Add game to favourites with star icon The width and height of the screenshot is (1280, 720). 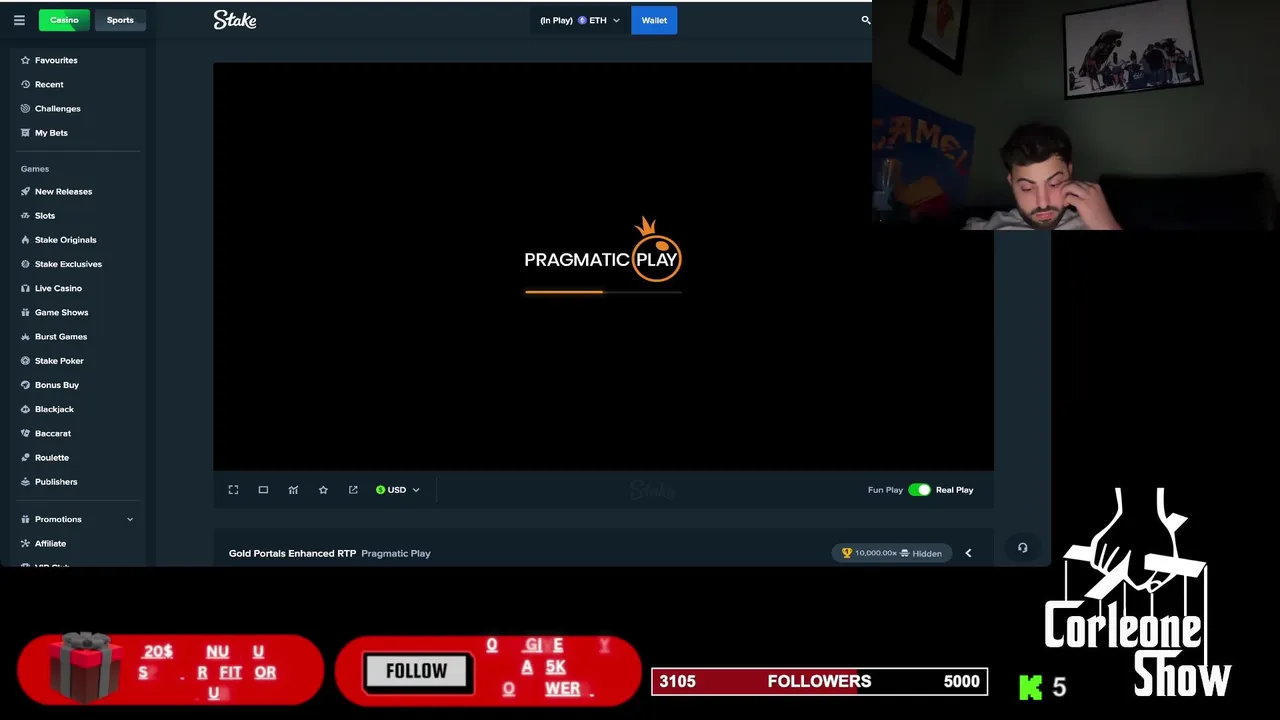(x=323, y=490)
